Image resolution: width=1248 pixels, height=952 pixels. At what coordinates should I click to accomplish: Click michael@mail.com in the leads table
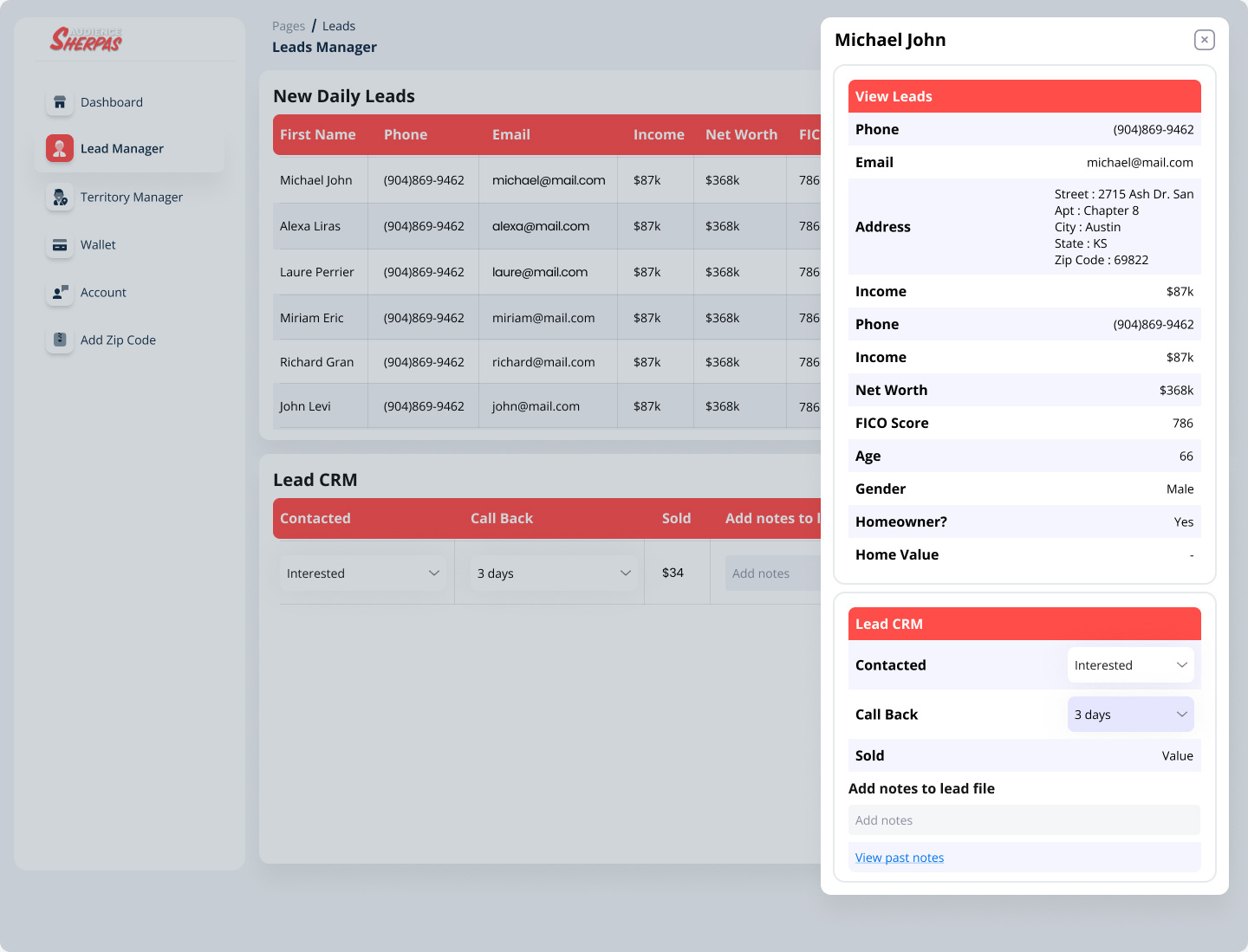[548, 179]
